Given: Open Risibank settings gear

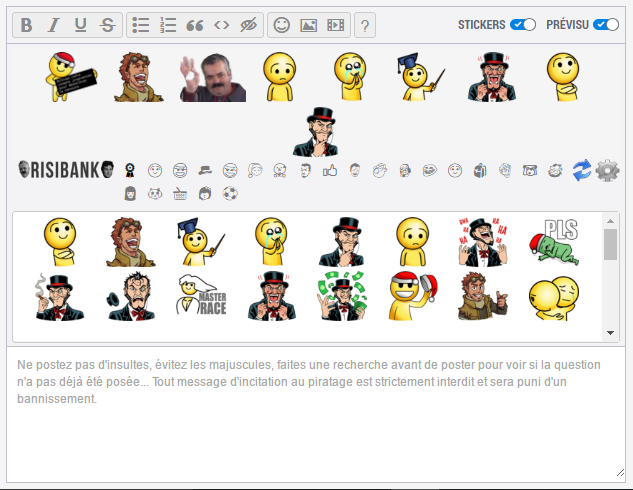Looking at the screenshot, I should [x=608, y=170].
